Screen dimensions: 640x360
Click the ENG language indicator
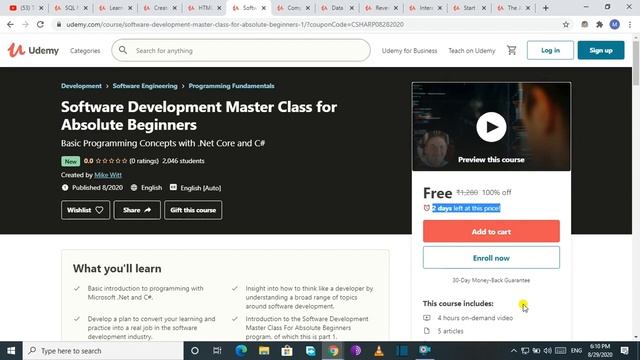576,351
